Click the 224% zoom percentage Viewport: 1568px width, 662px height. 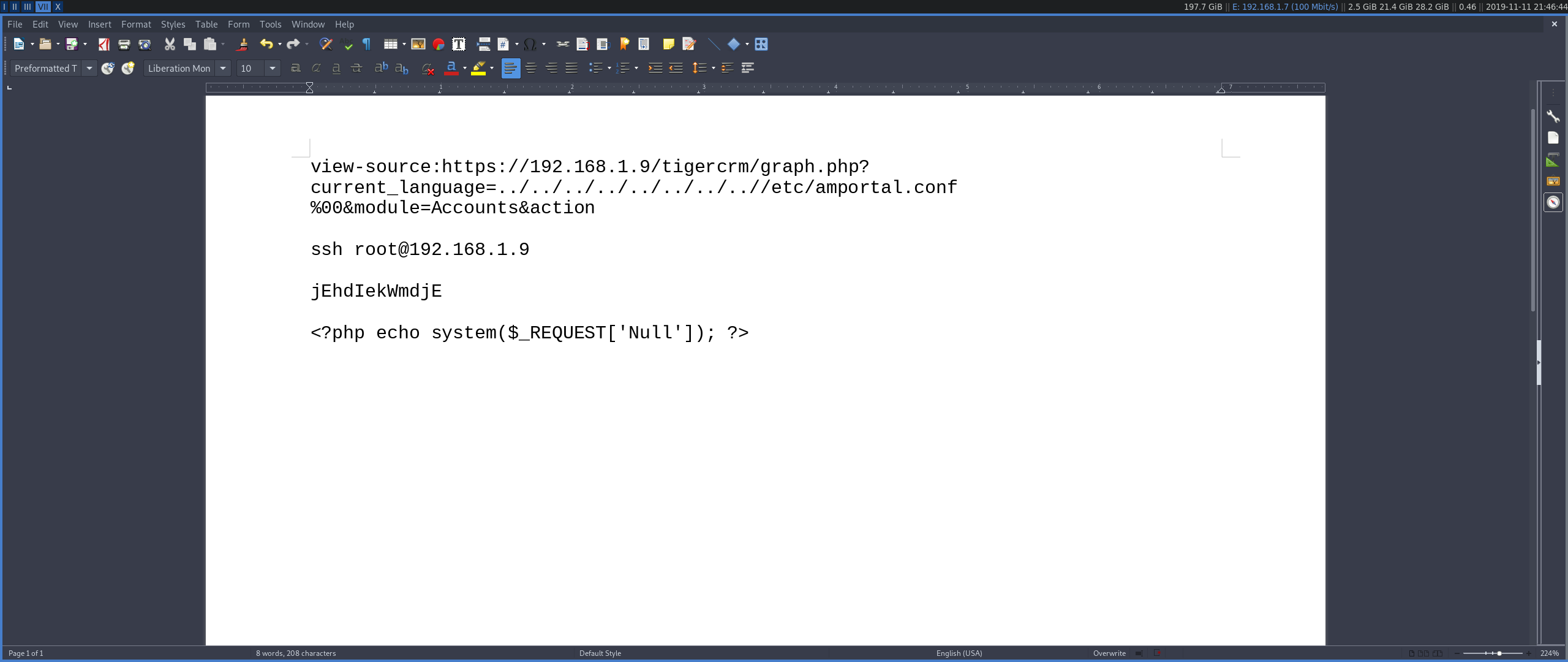[x=1550, y=653]
